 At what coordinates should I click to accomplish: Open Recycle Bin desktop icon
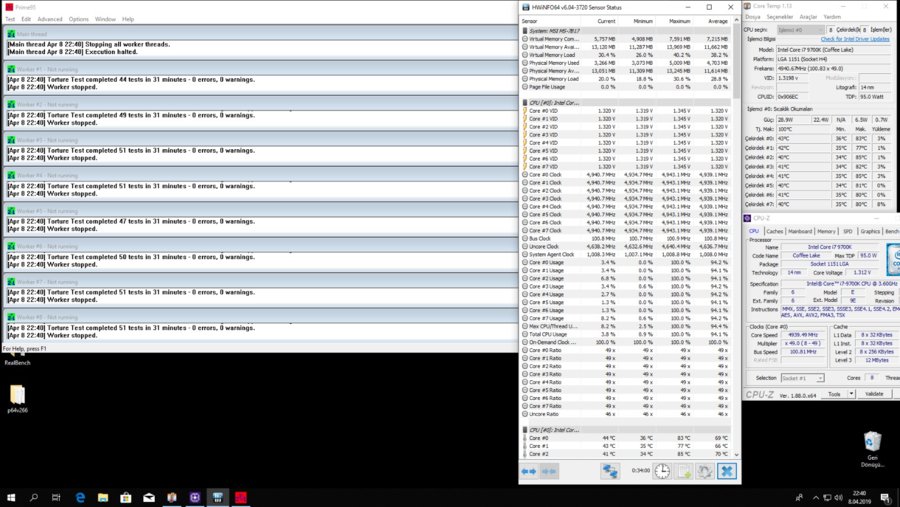click(x=872, y=448)
